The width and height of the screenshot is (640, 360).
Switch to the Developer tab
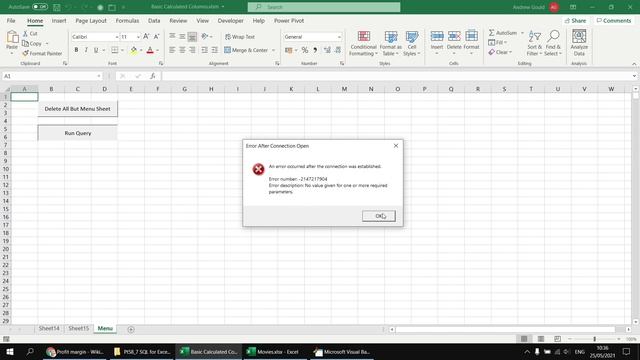231,20
